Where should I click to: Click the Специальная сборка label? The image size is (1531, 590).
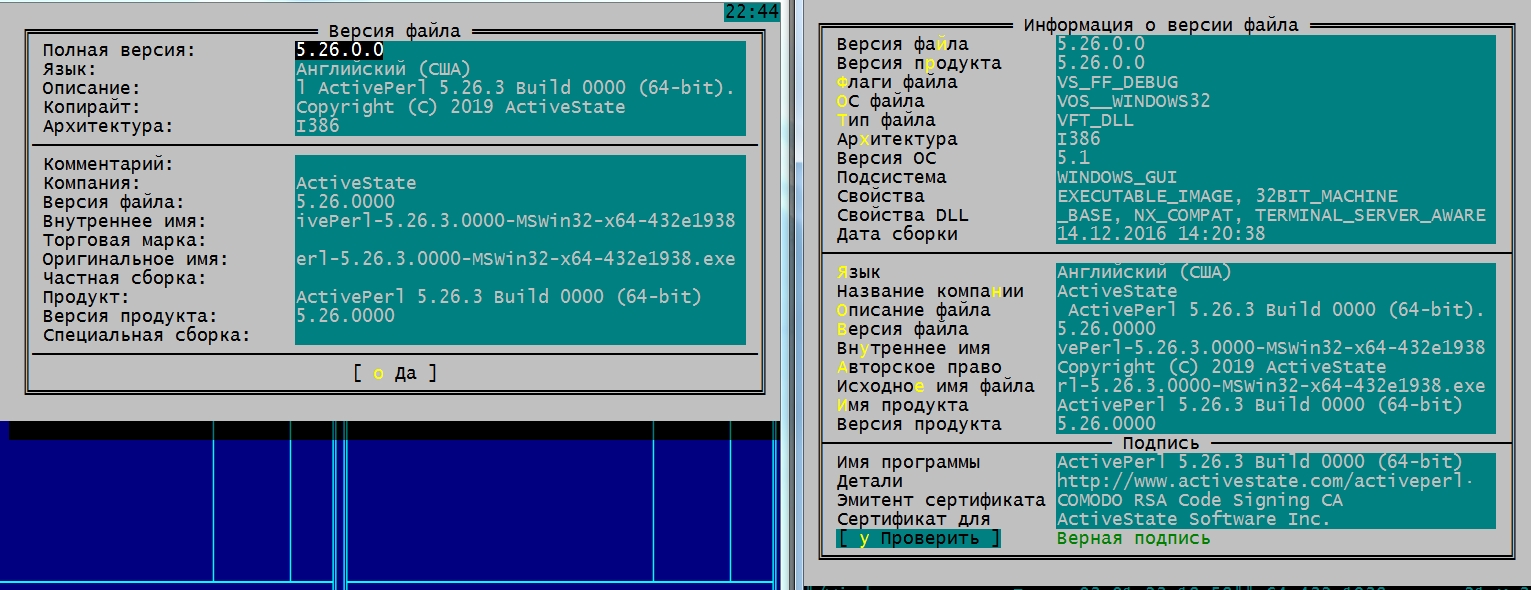click(x=146, y=335)
